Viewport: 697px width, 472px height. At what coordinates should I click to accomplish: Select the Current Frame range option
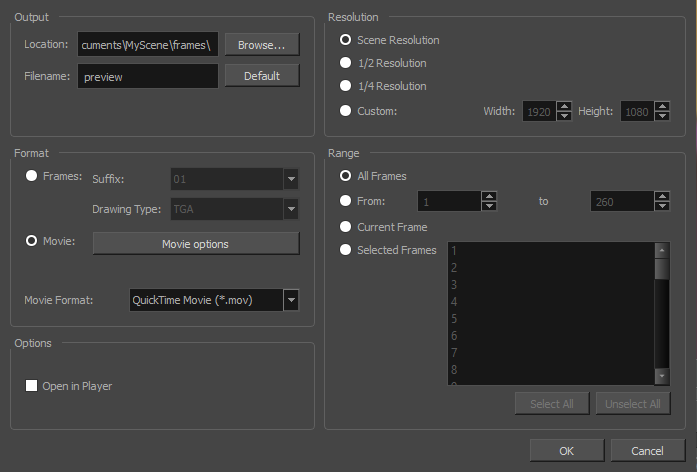[x=346, y=227]
